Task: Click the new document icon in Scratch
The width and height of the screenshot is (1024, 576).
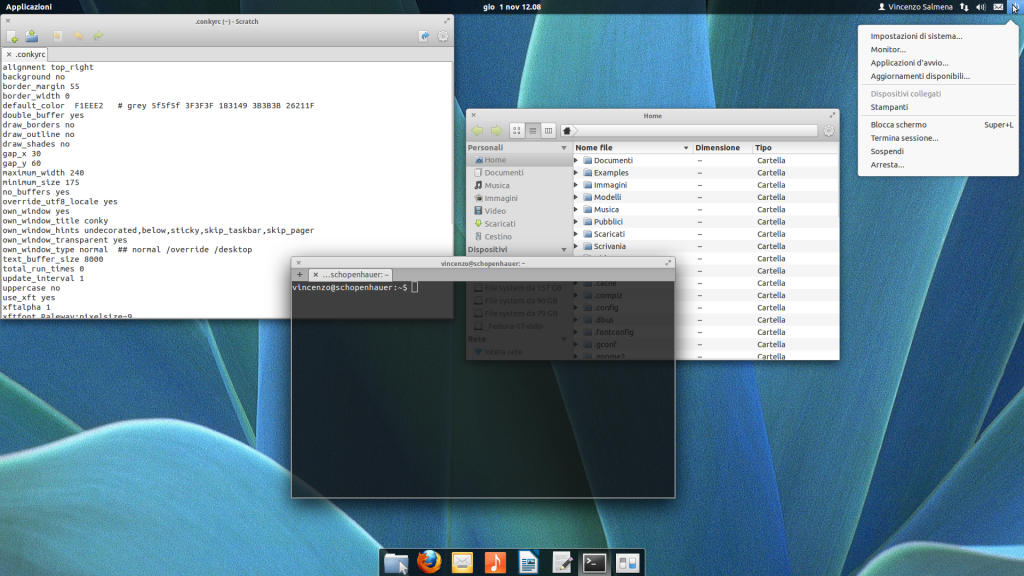Action: point(13,37)
